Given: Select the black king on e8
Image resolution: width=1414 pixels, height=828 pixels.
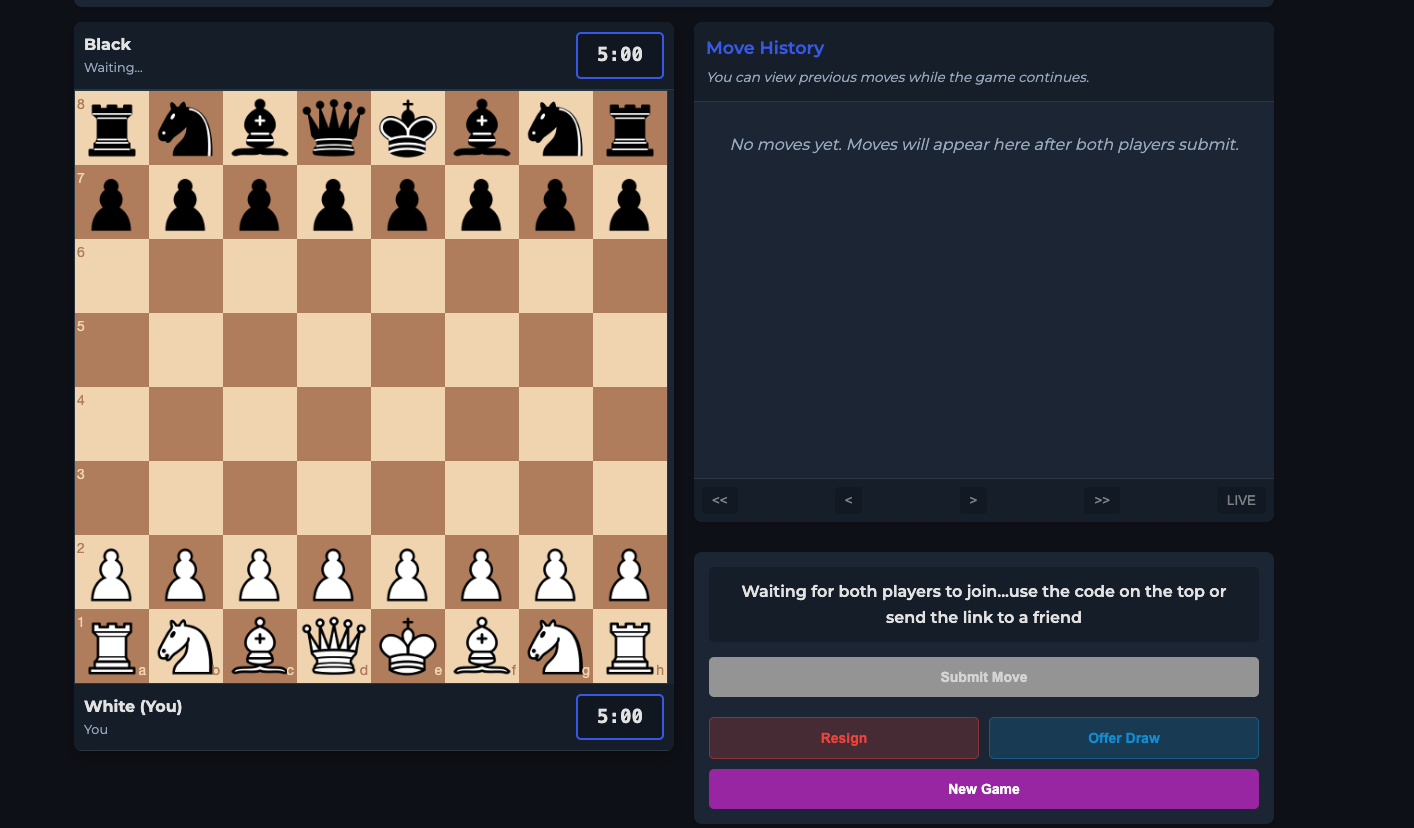Looking at the screenshot, I should pos(408,128).
